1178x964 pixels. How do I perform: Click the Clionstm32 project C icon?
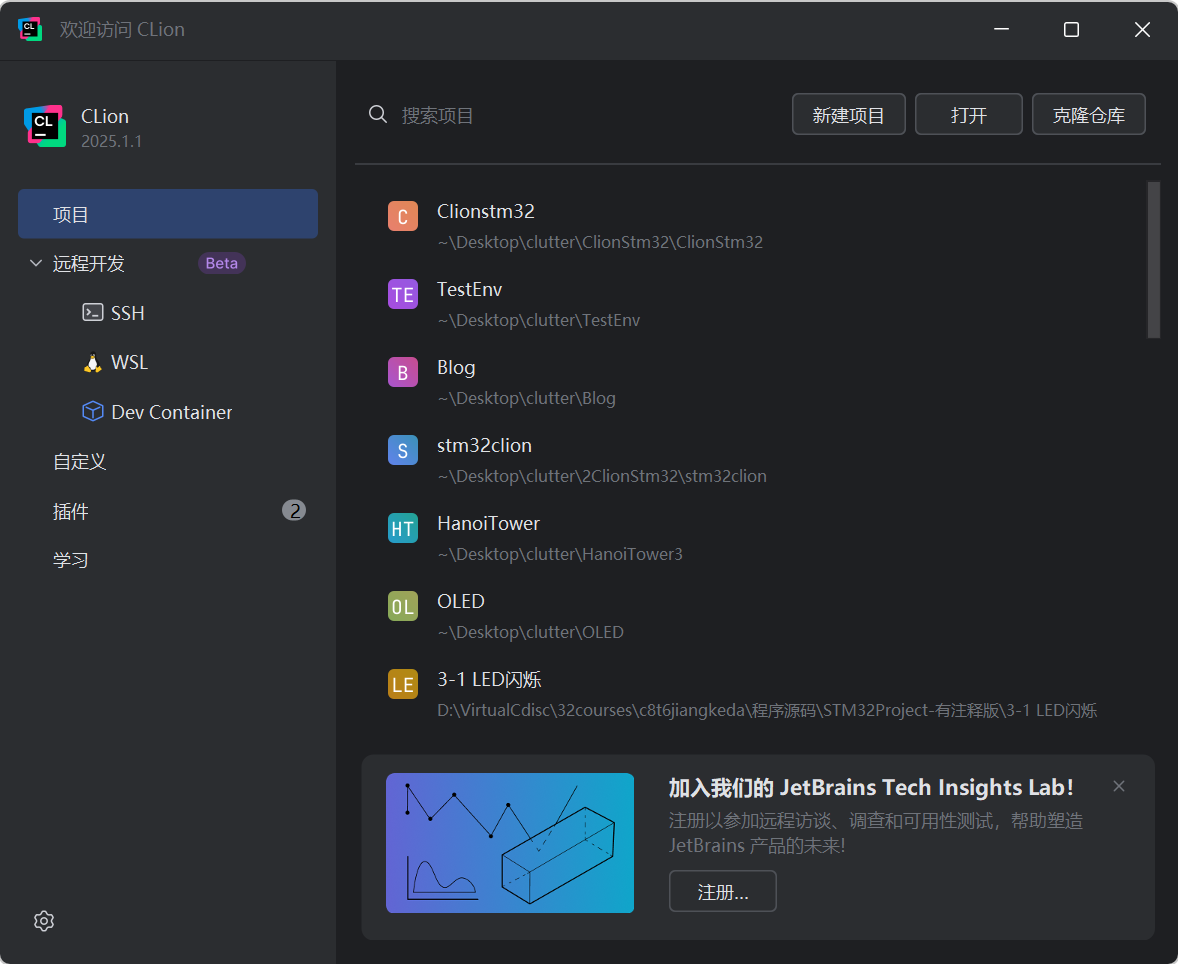(x=403, y=216)
